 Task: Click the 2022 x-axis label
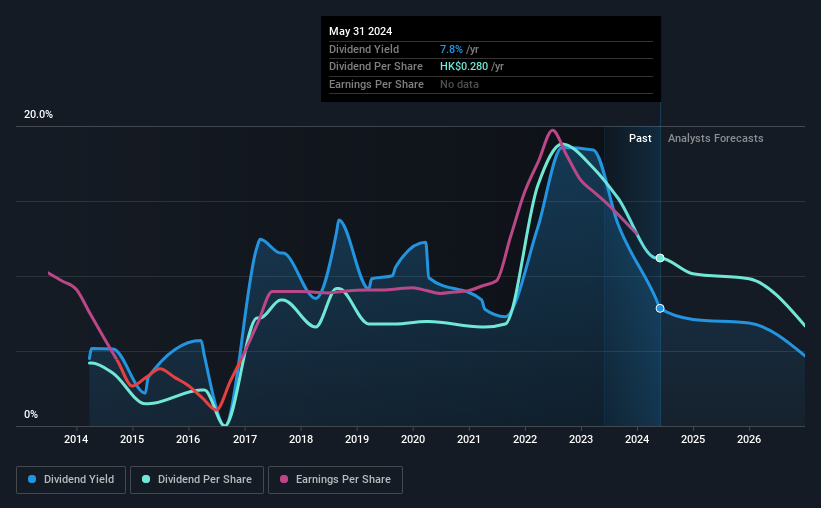pyautogui.click(x=525, y=439)
